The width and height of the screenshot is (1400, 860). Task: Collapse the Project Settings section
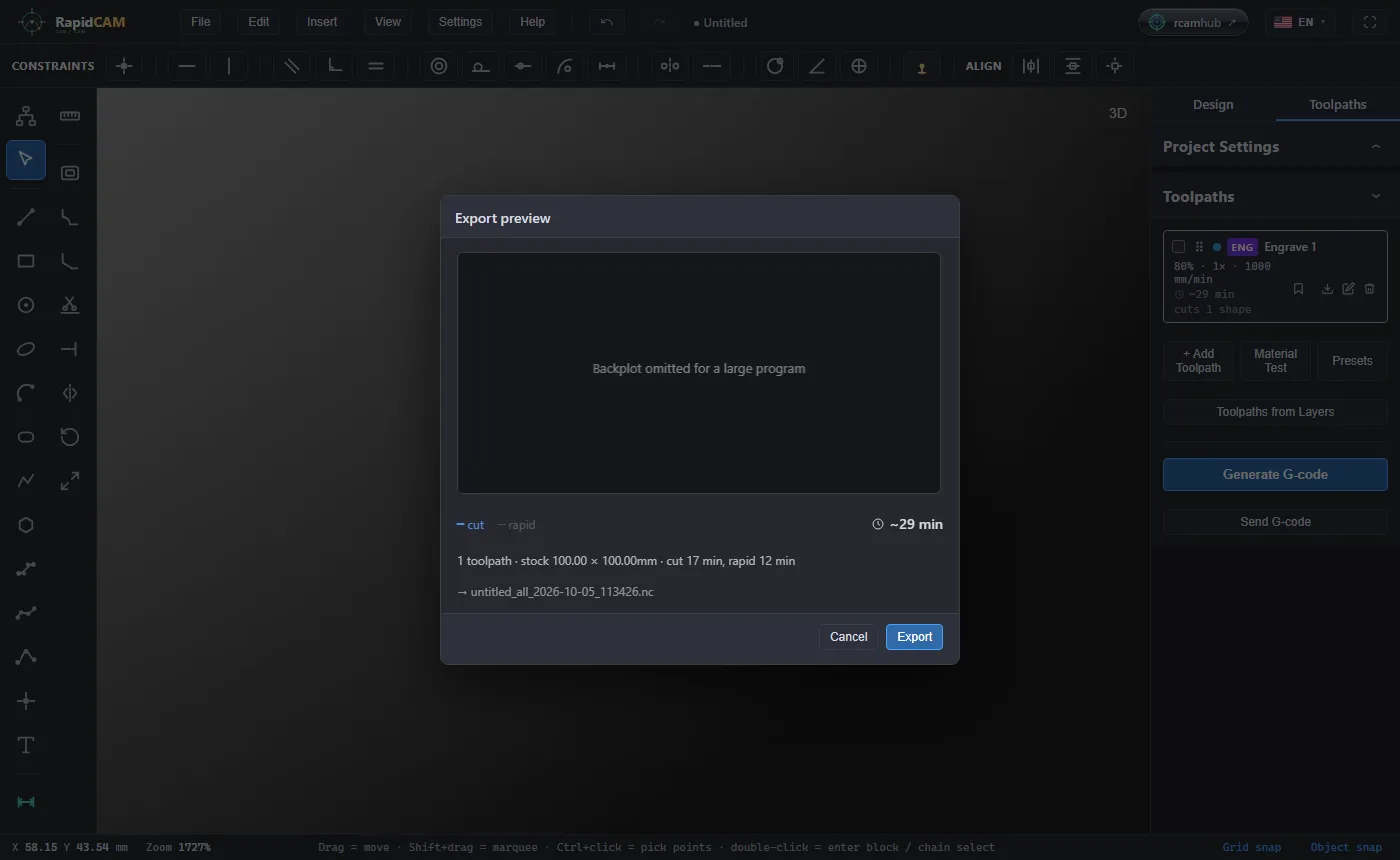tap(1376, 147)
